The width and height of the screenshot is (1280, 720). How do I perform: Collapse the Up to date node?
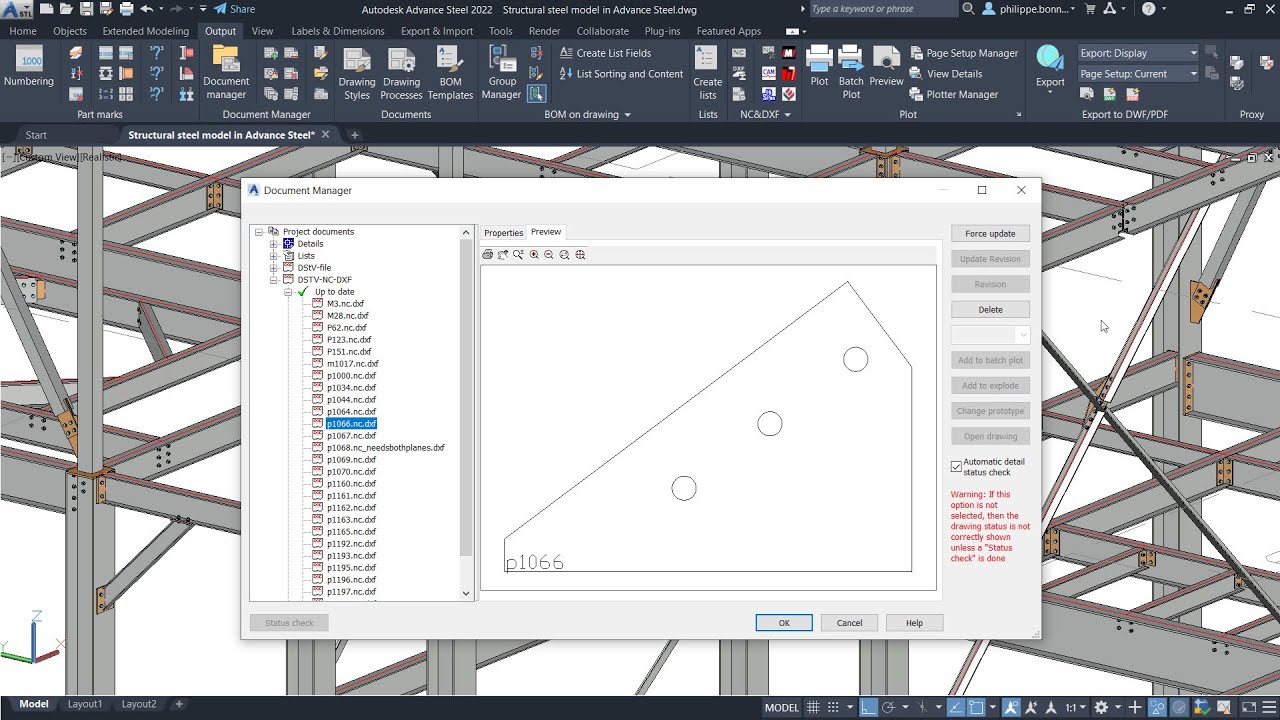288,292
